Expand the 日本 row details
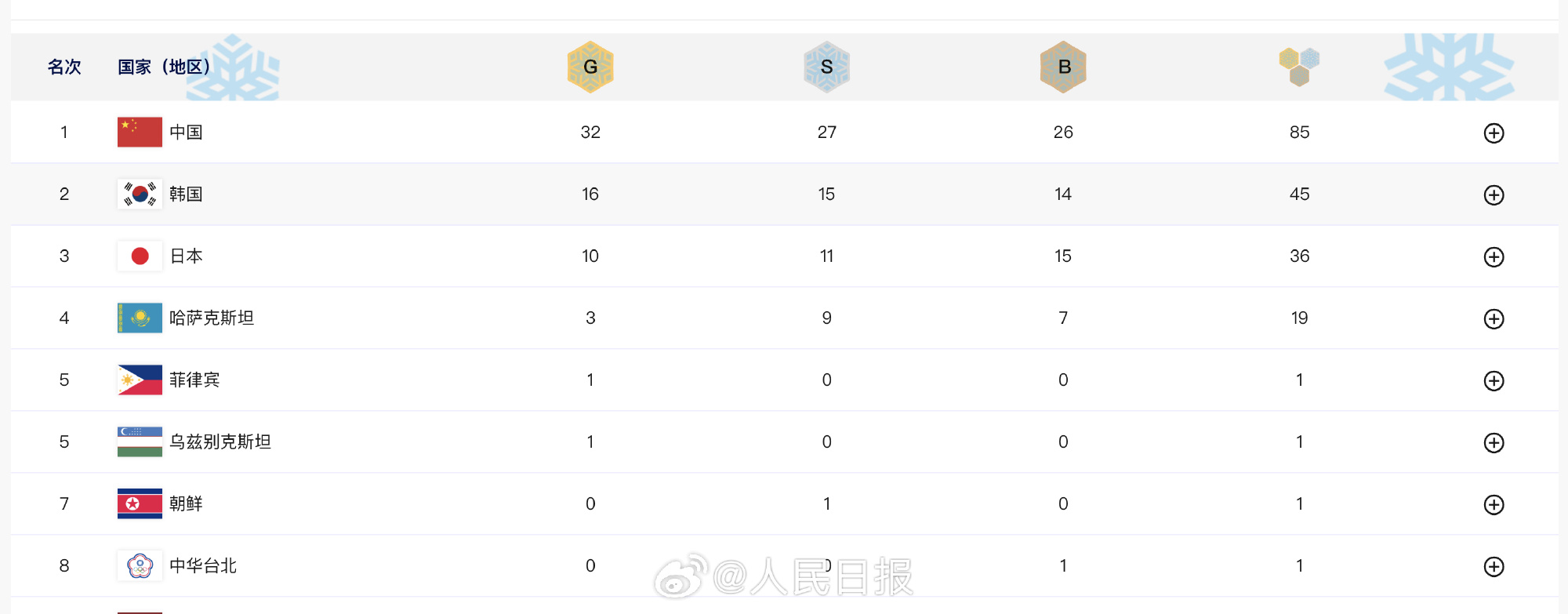The width and height of the screenshot is (1568, 614). coord(1494,257)
